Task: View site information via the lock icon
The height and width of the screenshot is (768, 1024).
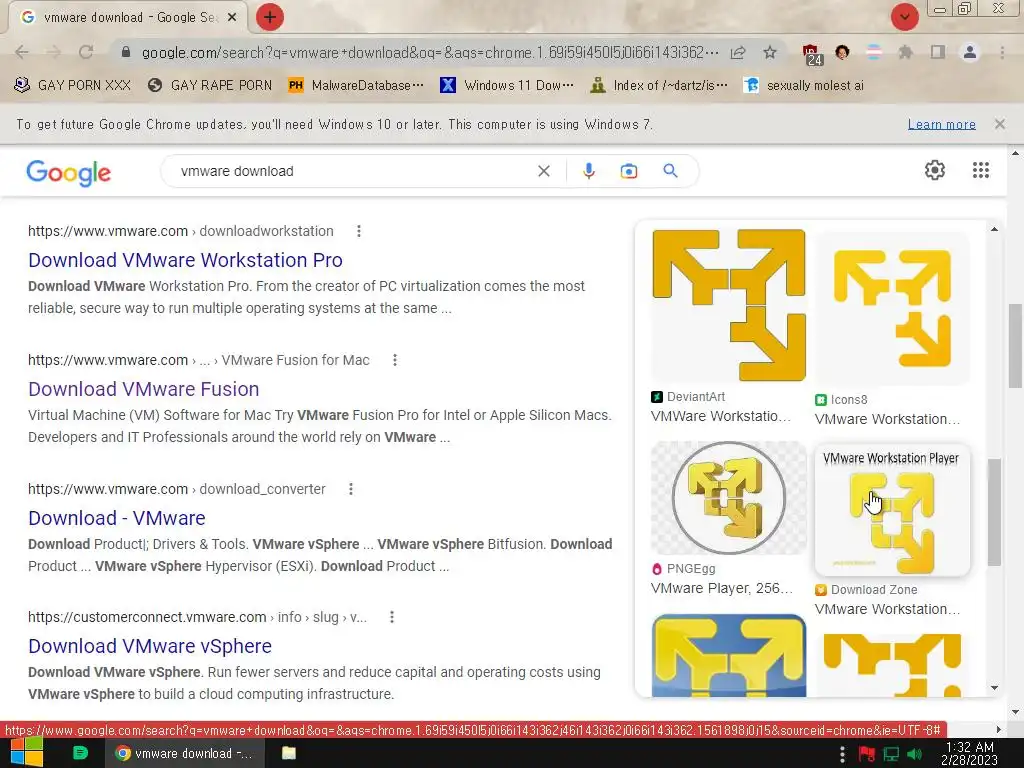Action: point(126,52)
